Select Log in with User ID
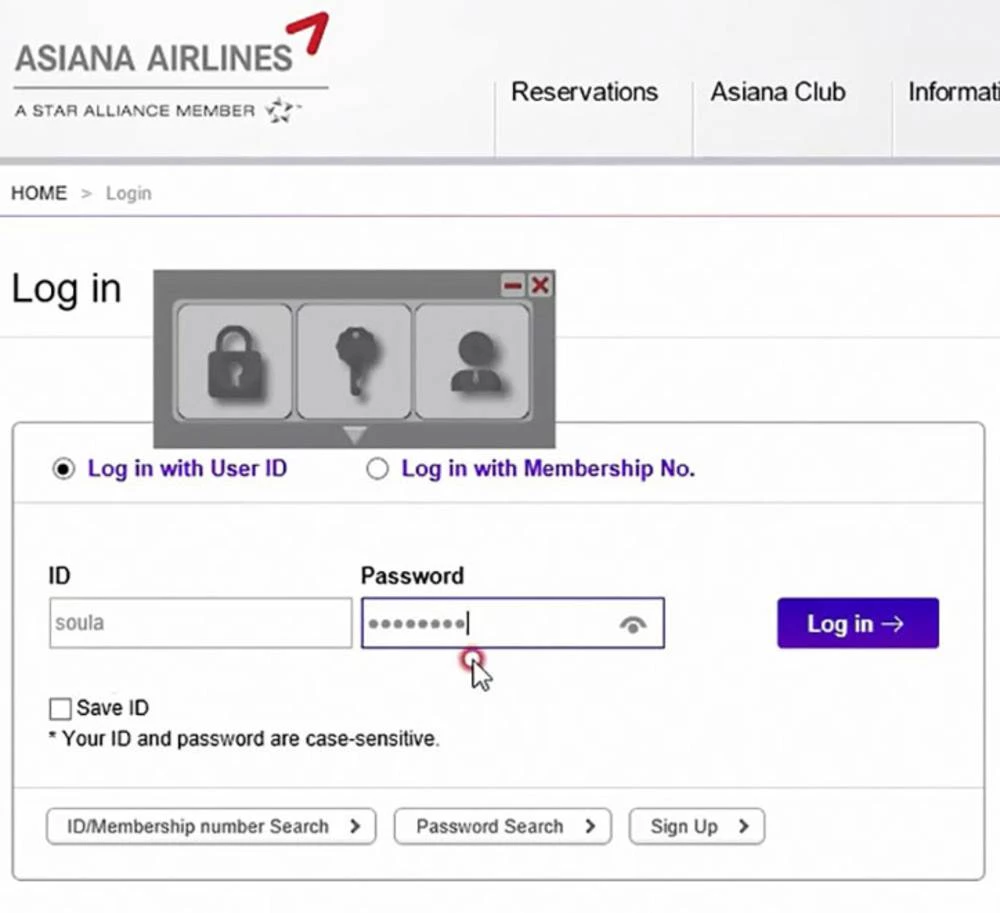Image resolution: width=1000 pixels, height=913 pixels. point(65,469)
